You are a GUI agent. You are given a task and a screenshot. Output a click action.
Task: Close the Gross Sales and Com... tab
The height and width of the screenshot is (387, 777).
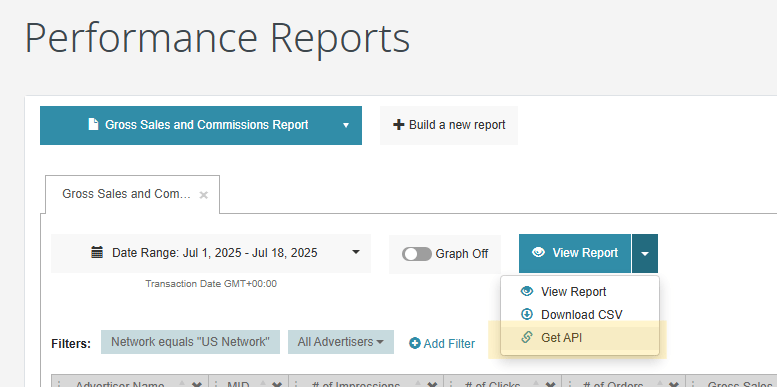[x=203, y=195]
